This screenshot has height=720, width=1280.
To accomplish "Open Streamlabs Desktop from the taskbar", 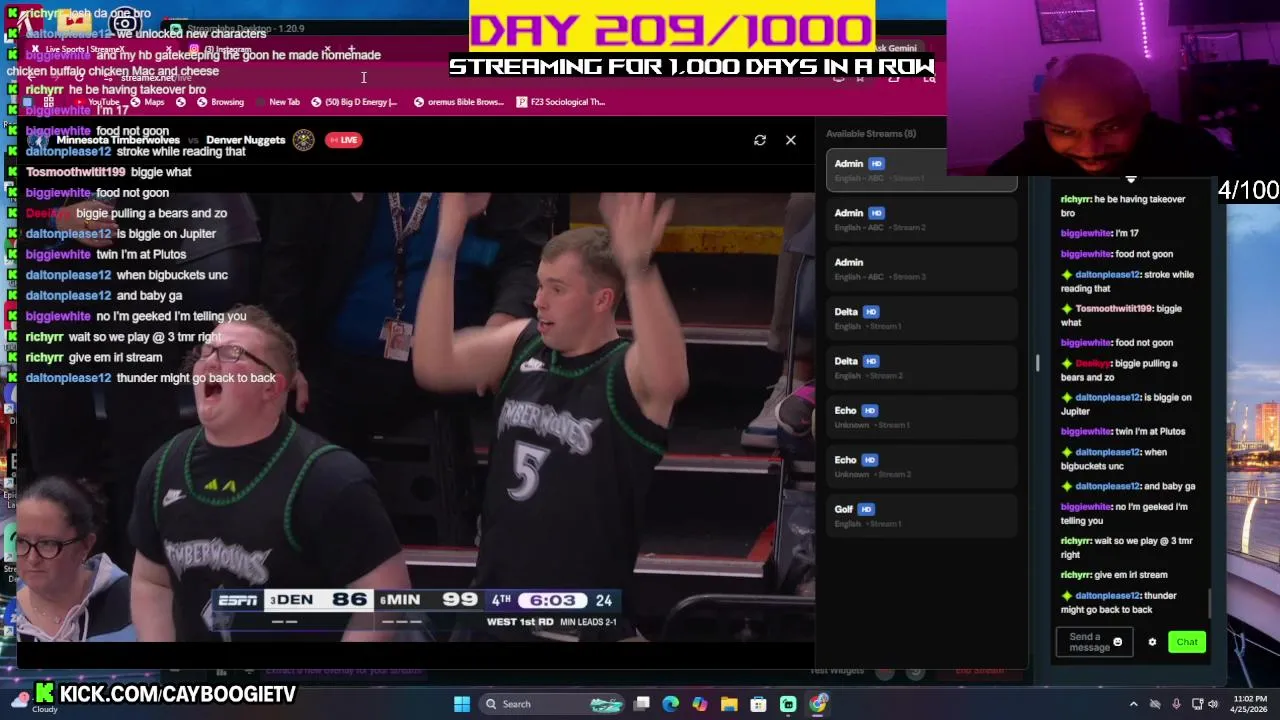I will click(788, 704).
